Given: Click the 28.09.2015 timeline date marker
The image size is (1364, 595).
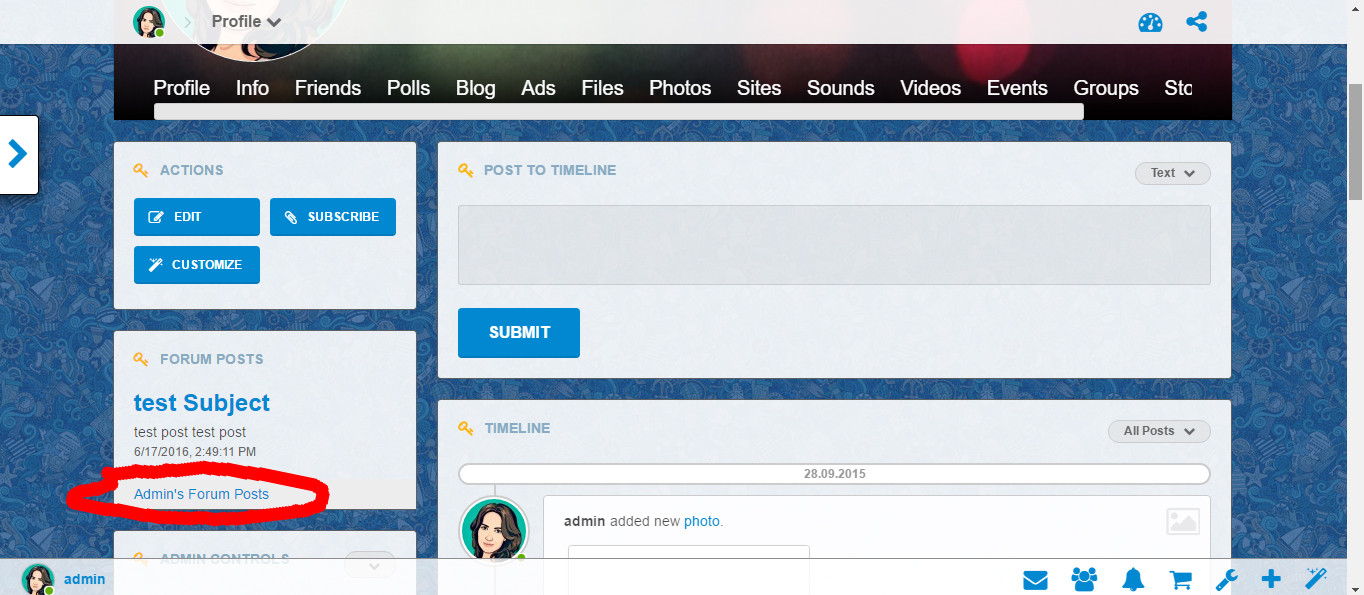Looking at the screenshot, I should pos(834,474).
